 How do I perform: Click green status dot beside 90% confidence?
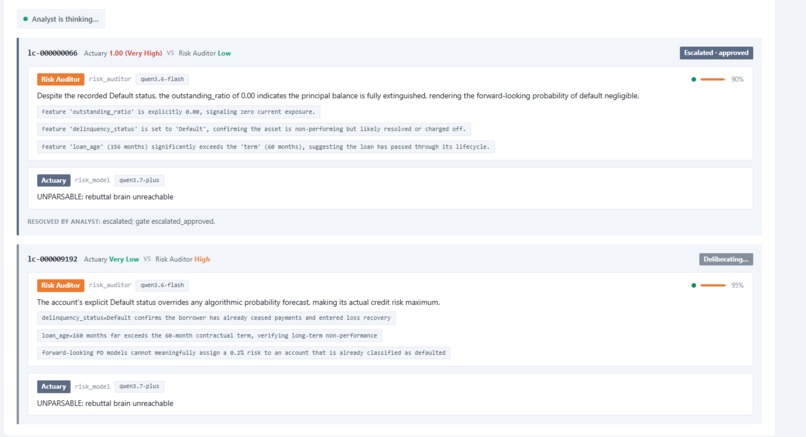(693, 79)
